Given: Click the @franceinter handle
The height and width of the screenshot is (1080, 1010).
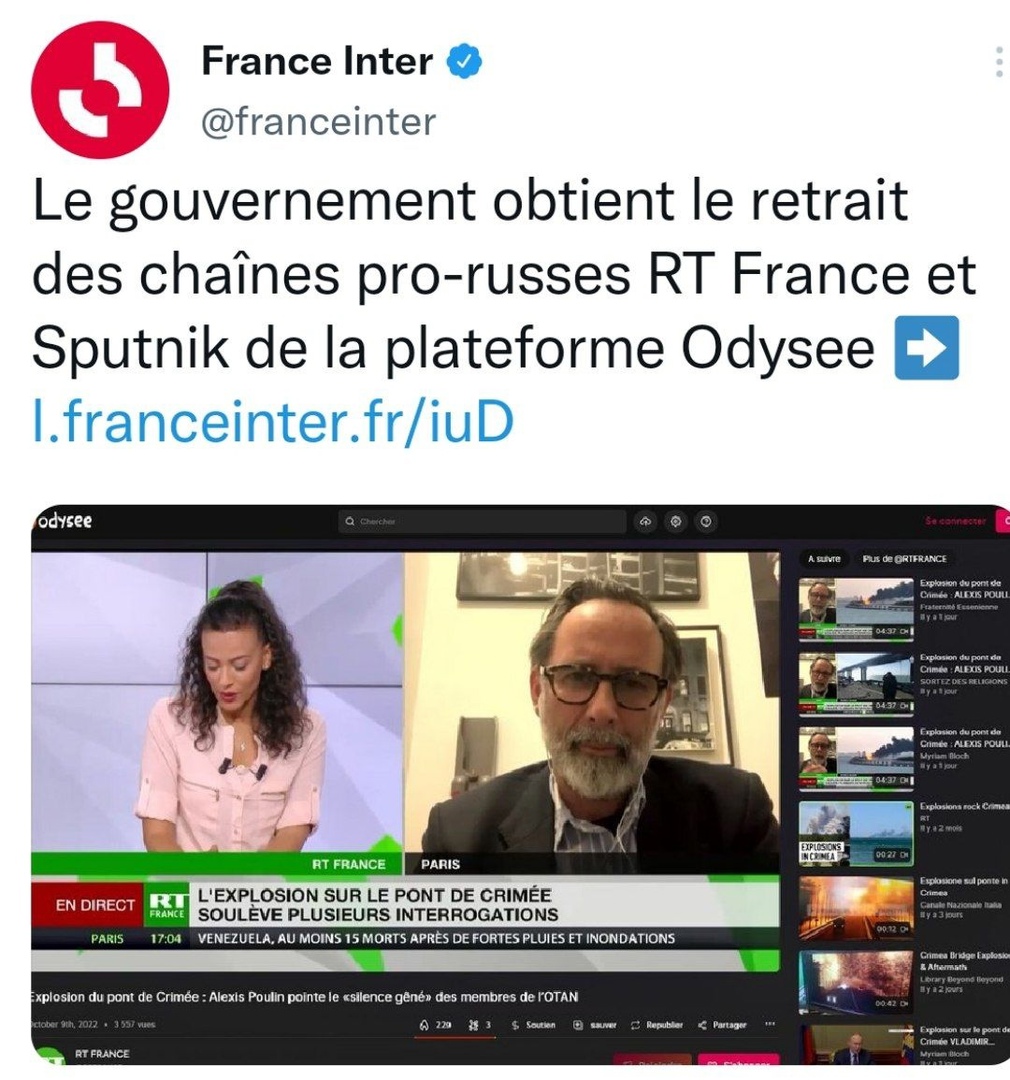Looking at the screenshot, I should 318,122.
